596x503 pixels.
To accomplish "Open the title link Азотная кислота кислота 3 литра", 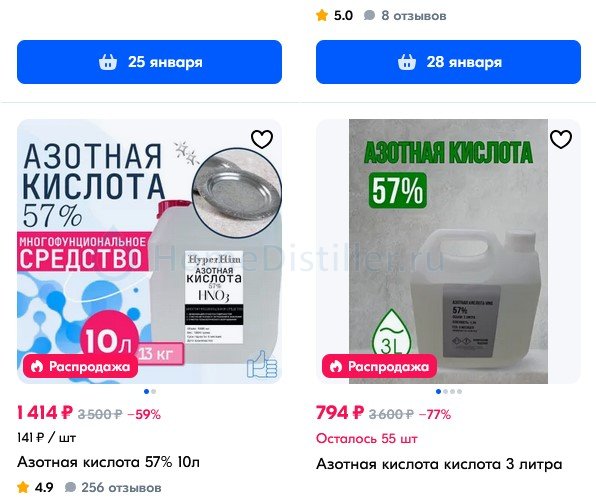I will point(439,464).
